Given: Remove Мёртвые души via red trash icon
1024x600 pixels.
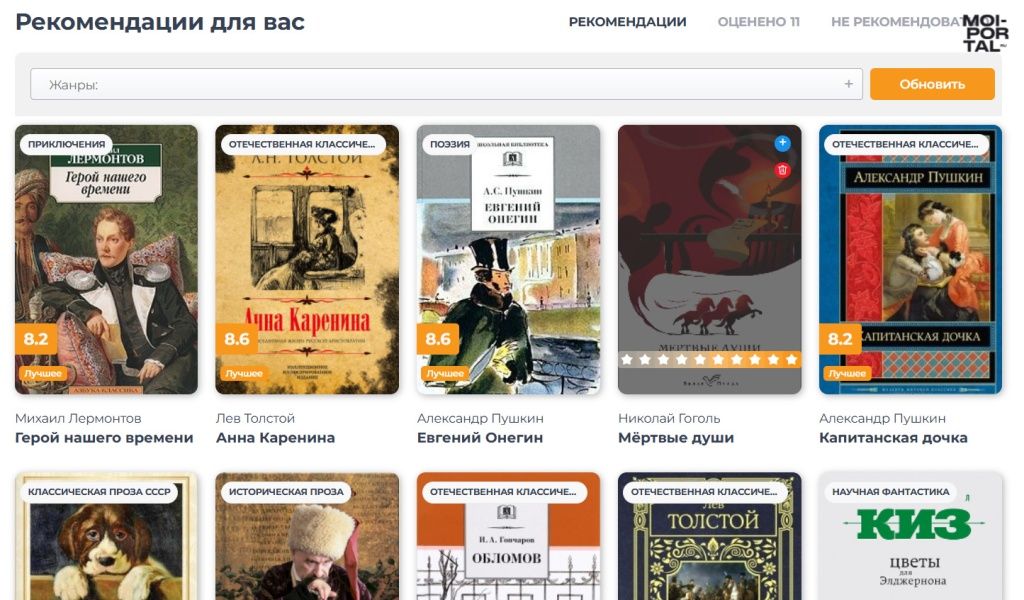Looking at the screenshot, I should 782,170.
